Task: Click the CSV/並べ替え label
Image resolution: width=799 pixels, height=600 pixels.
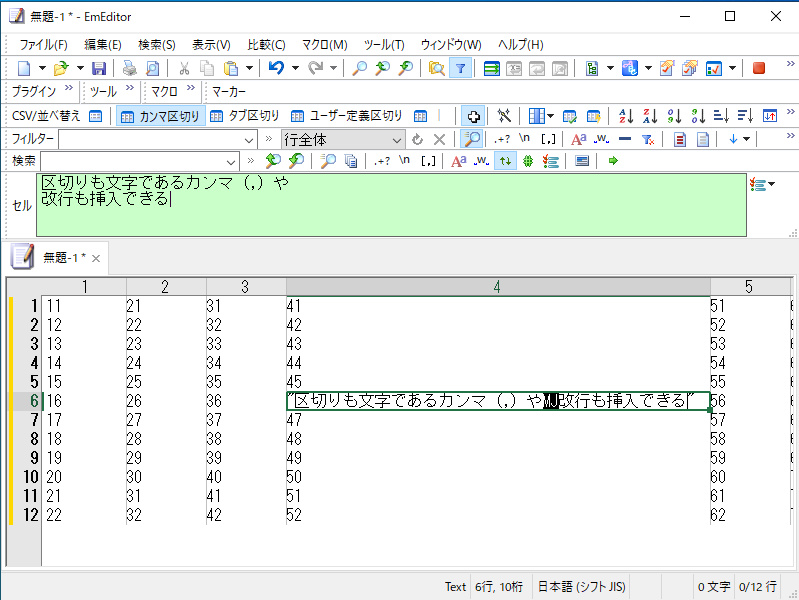Action: click(46, 116)
